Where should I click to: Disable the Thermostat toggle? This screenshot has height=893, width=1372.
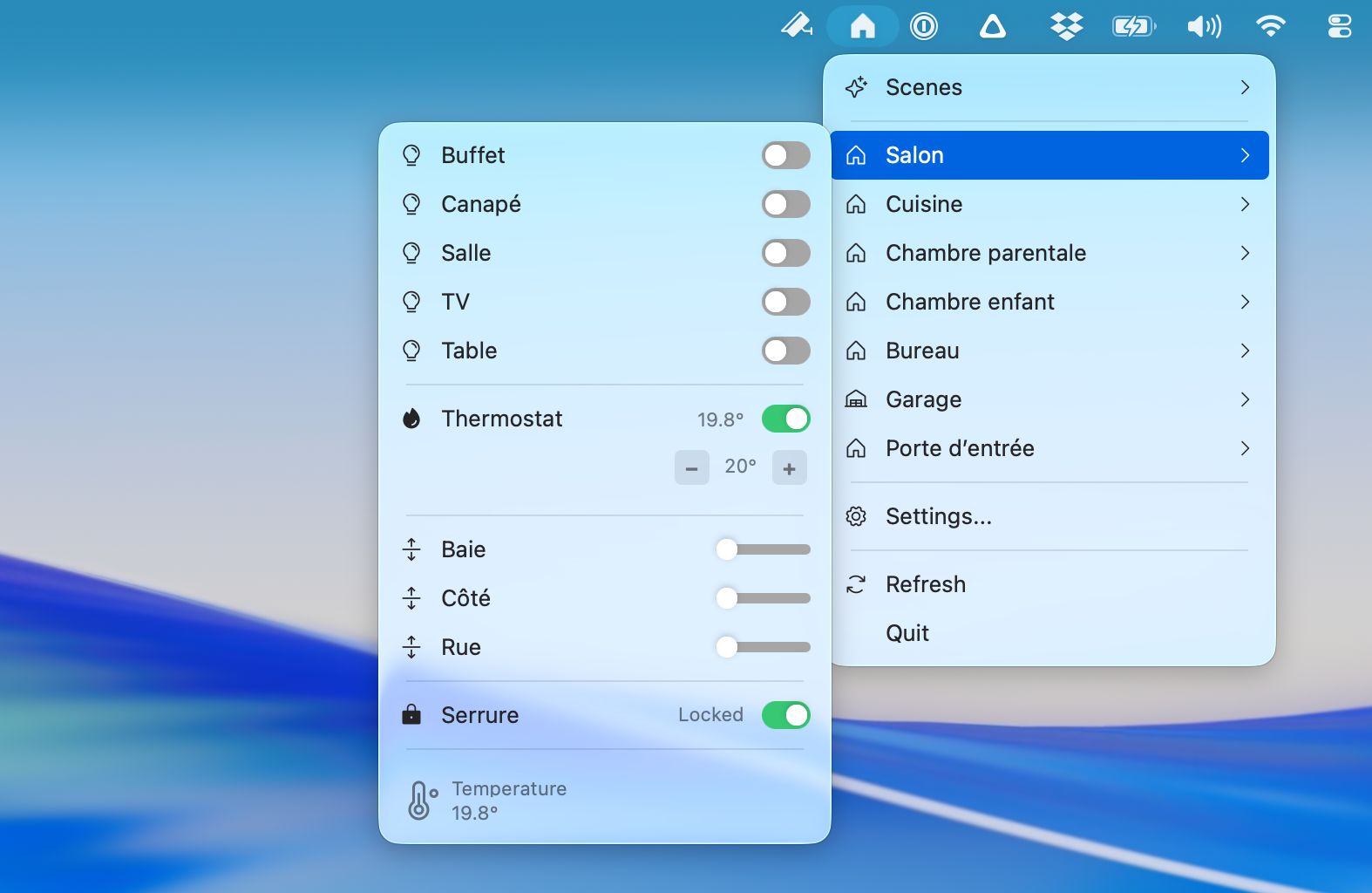[x=785, y=419]
